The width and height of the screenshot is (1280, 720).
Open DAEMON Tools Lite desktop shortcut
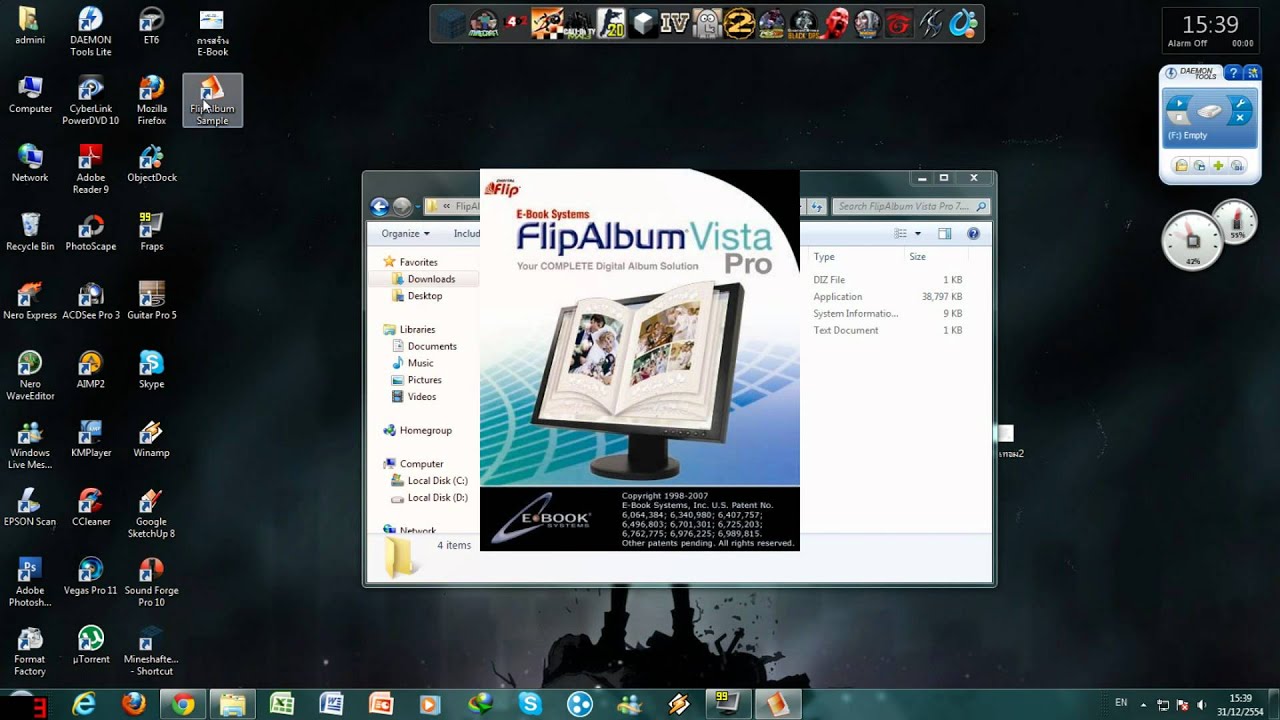click(91, 32)
